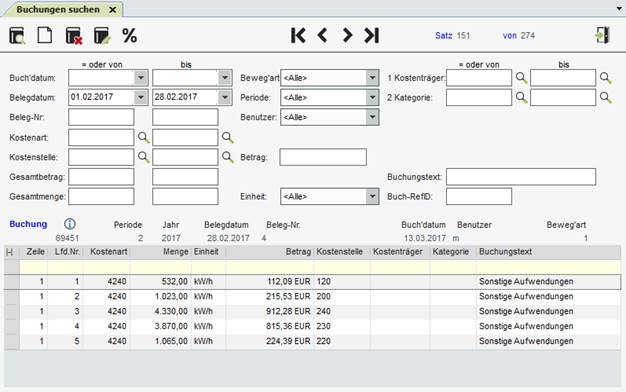Select the row with amount 112,09 EUR

(313, 282)
